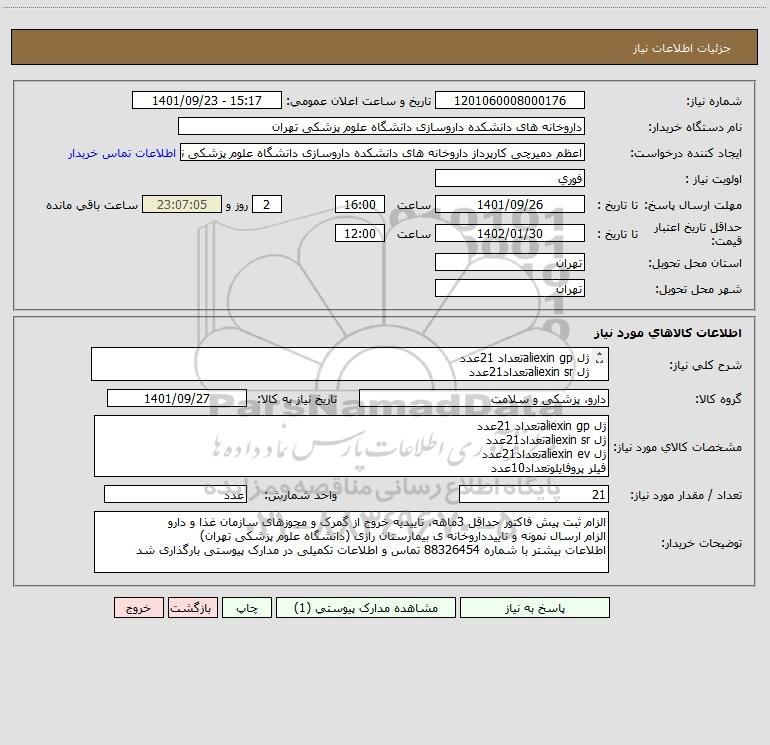Click the scroll spinner in شرح کلی نیاز box
Image resolution: width=770 pixels, height=745 pixels.
coord(599,358)
